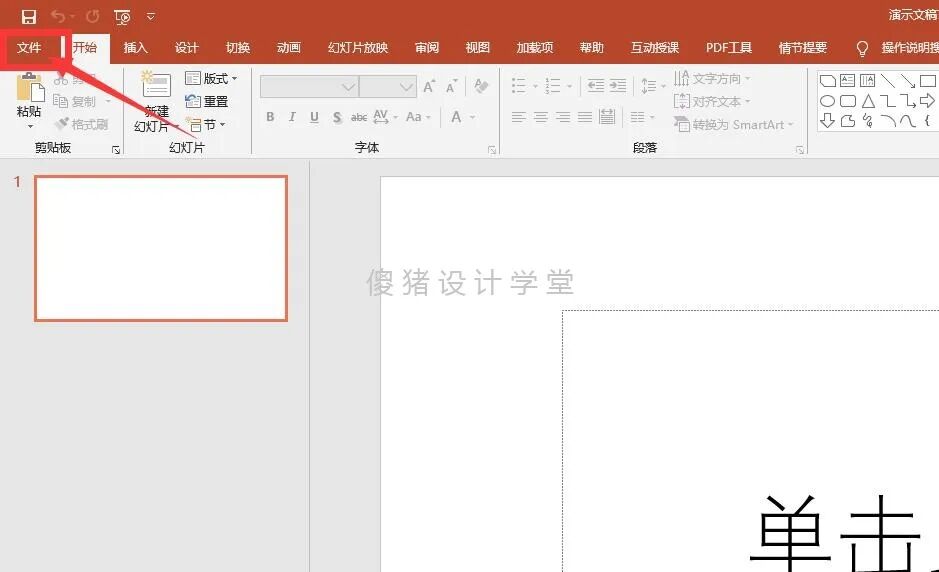
Task: Open the PDF工具 tab
Action: (x=729, y=48)
